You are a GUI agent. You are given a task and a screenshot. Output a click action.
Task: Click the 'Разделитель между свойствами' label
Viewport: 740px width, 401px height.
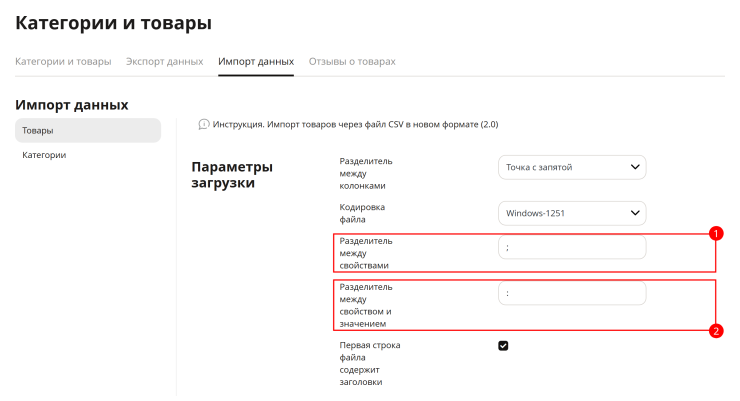pyautogui.click(x=366, y=253)
